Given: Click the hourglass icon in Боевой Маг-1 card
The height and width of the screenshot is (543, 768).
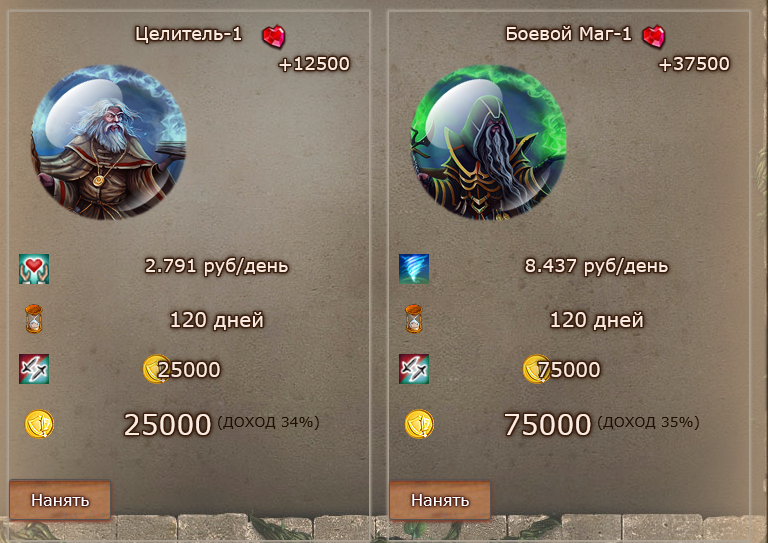Looking at the screenshot, I should 414,319.
